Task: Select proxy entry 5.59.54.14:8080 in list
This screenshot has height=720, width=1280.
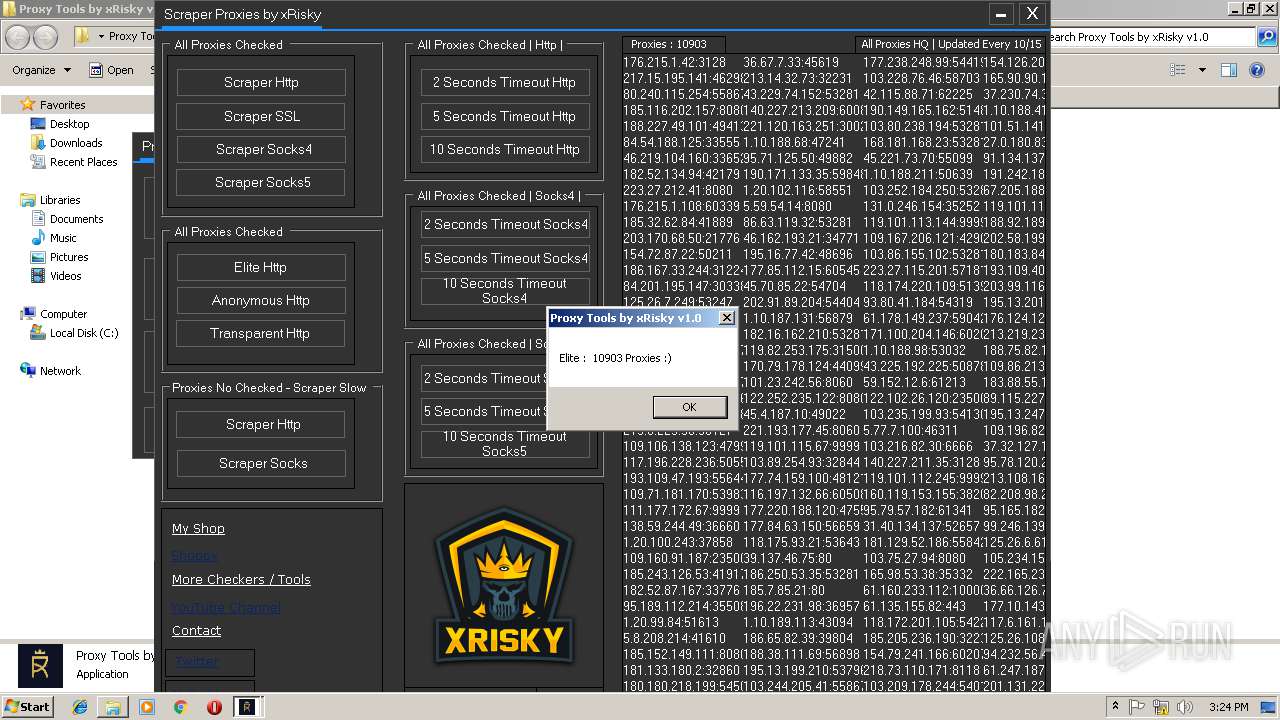Action: click(787, 206)
